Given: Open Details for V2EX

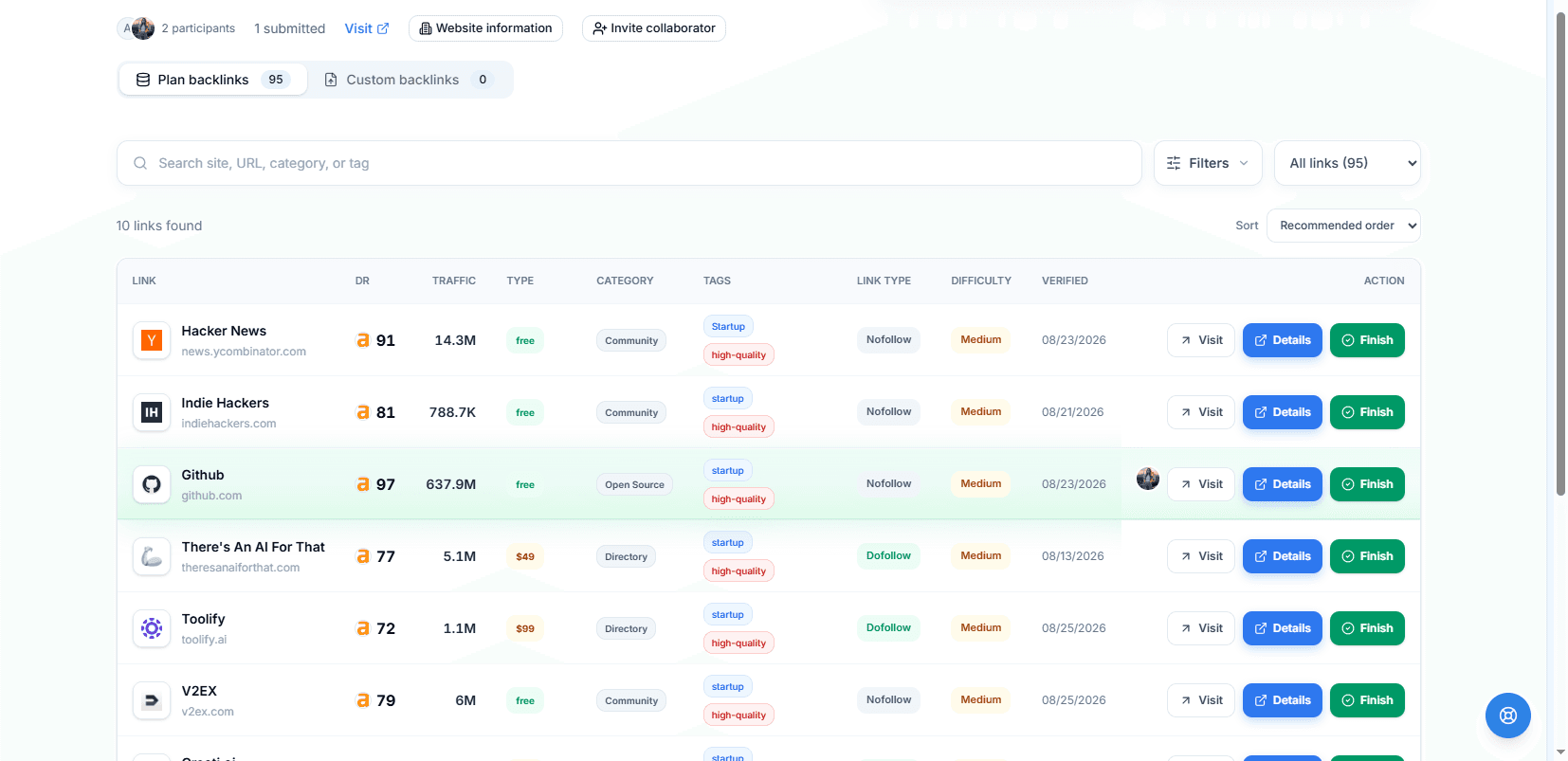Looking at the screenshot, I should pos(1283,700).
